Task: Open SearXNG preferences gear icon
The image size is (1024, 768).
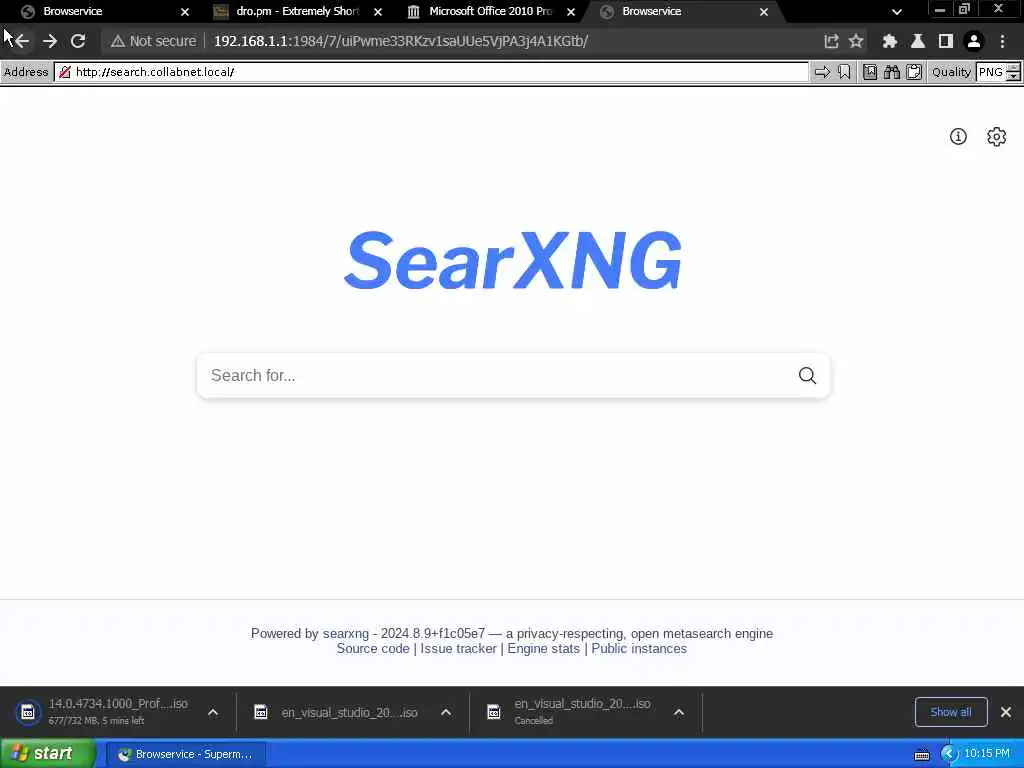Action: click(996, 136)
